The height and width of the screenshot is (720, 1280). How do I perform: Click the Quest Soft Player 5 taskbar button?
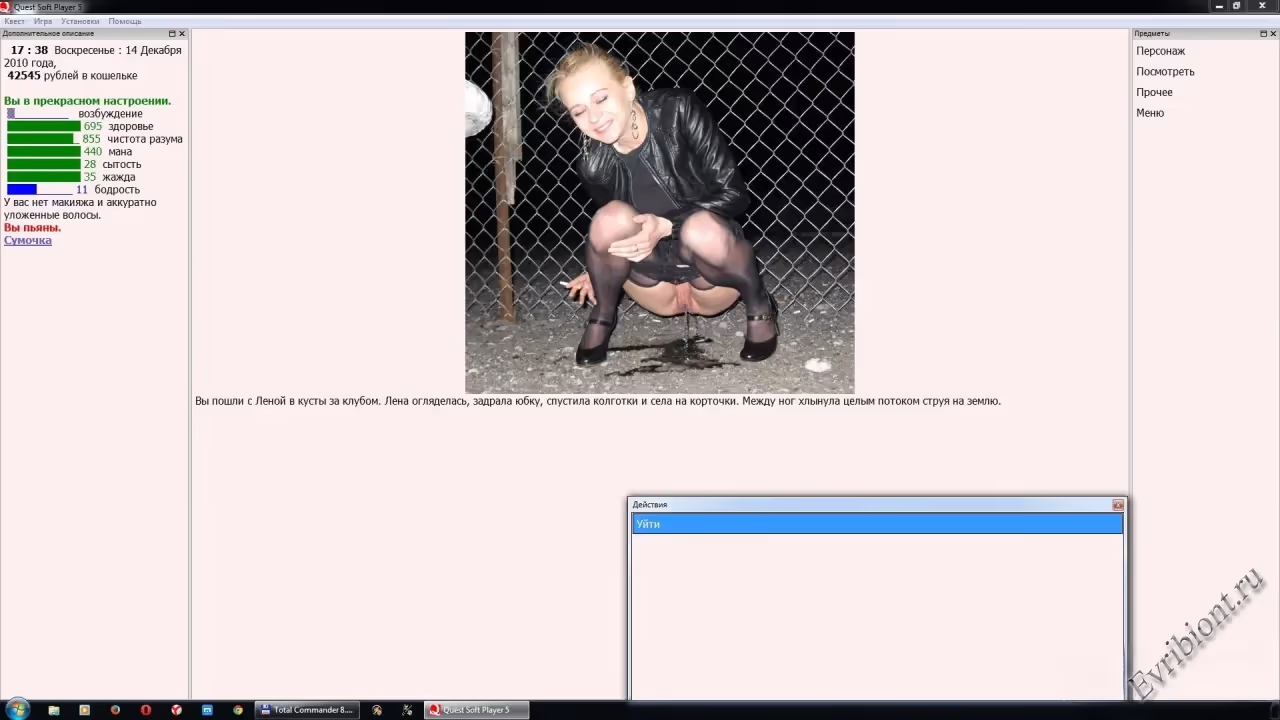[x=475, y=710]
